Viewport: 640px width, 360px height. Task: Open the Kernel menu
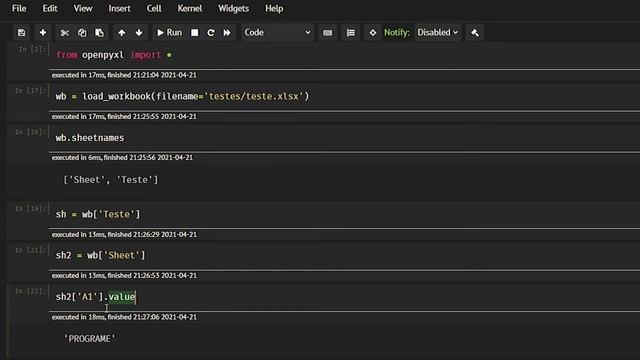tap(190, 9)
